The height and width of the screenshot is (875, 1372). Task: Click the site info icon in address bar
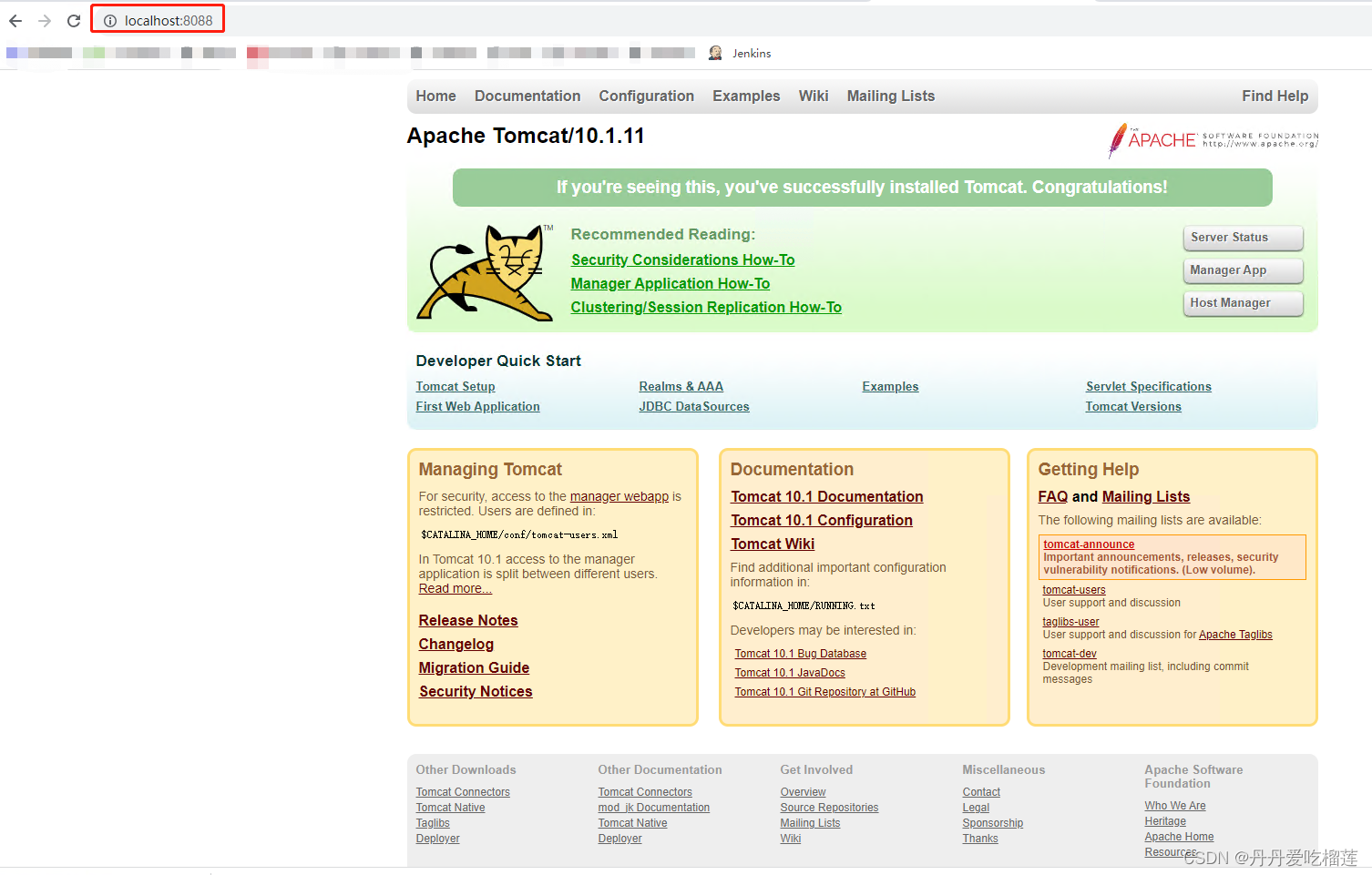click(110, 20)
